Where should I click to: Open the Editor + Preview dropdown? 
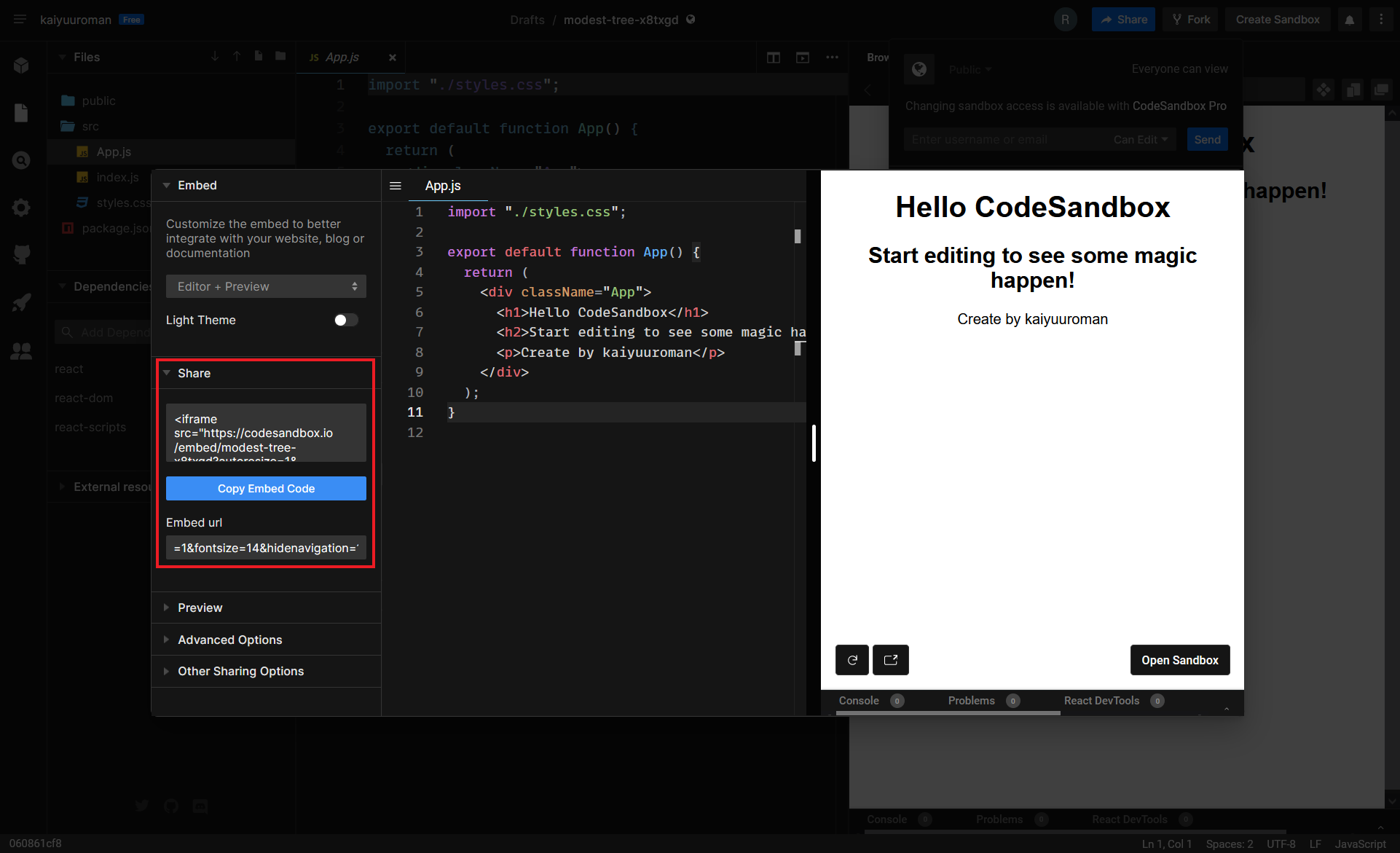[x=266, y=286]
